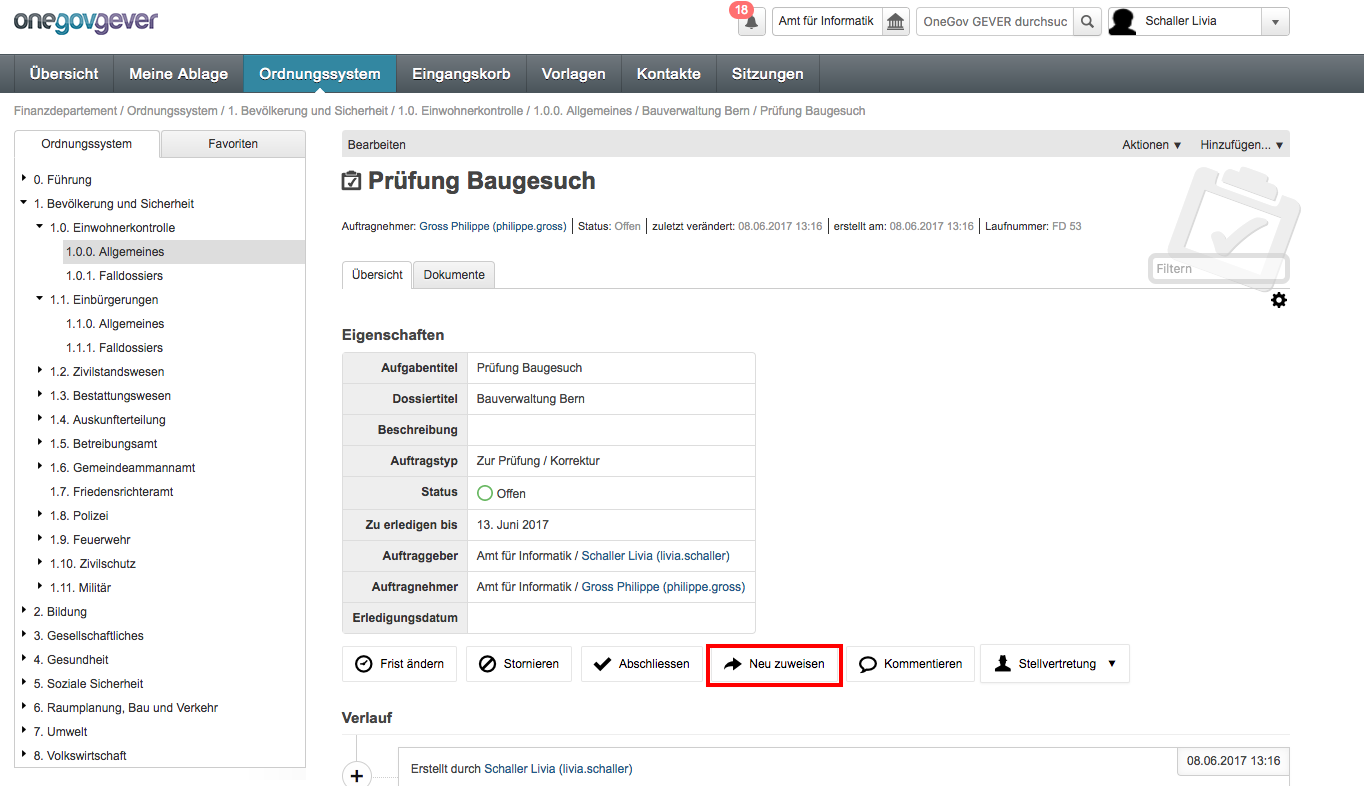The width and height of the screenshot is (1364, 786).
Task: Select 1.7. Friedensrichteramt tree item
Action: (111, 492)
